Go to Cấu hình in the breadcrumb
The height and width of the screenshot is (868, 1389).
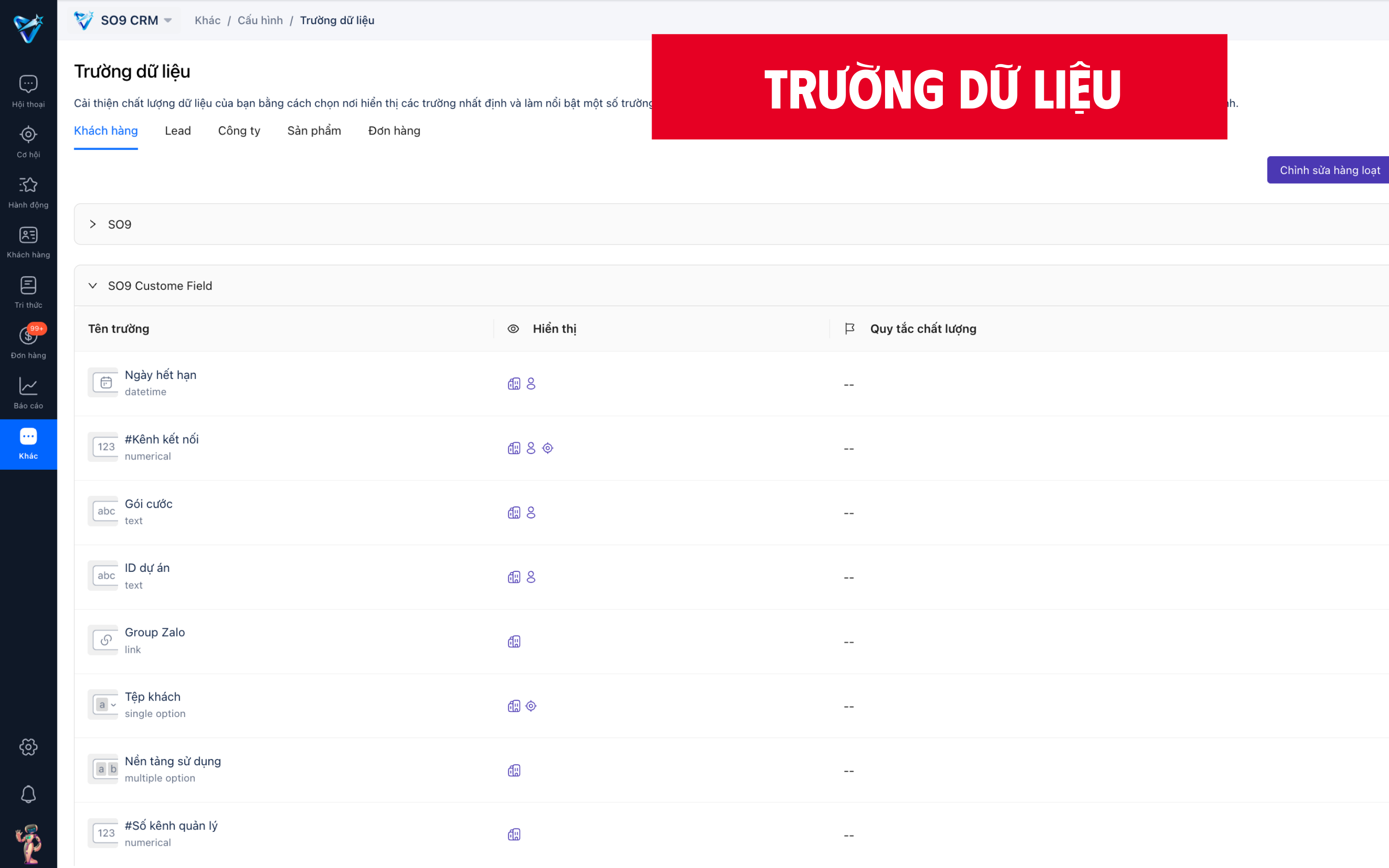click(260, 21)
